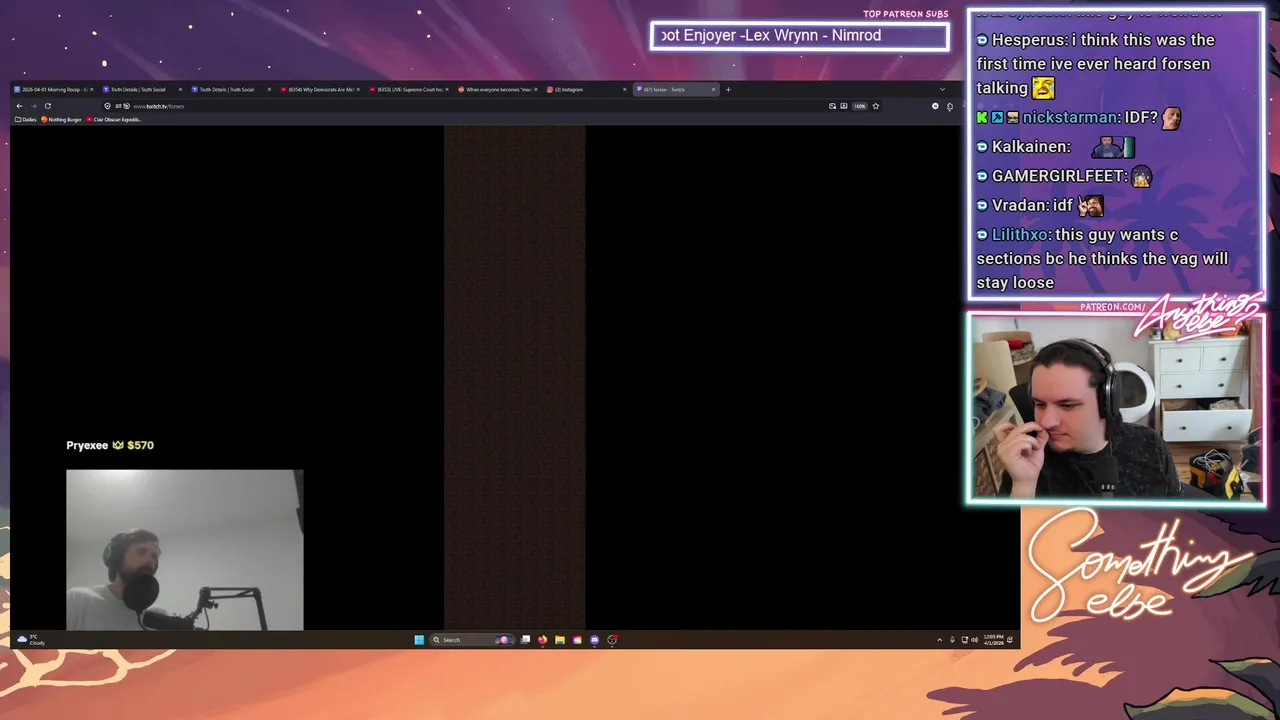Click the zoom level indicator in address bar
This screenshot has height=720, width=1280.
(860, 106)
